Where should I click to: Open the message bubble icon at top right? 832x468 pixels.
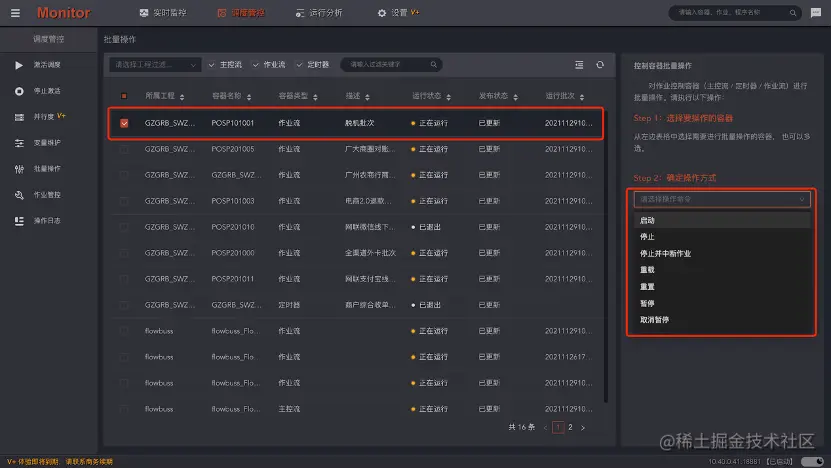point(816,13)
